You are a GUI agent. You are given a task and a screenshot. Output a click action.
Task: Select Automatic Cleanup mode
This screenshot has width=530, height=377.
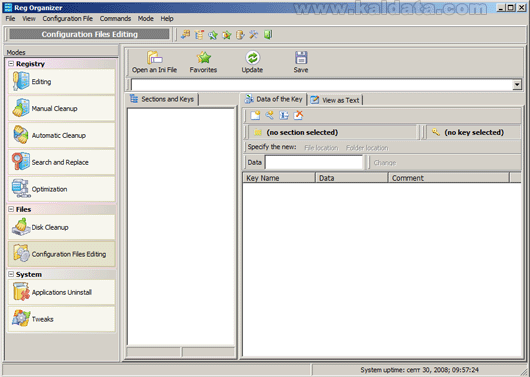click(62, 135)
